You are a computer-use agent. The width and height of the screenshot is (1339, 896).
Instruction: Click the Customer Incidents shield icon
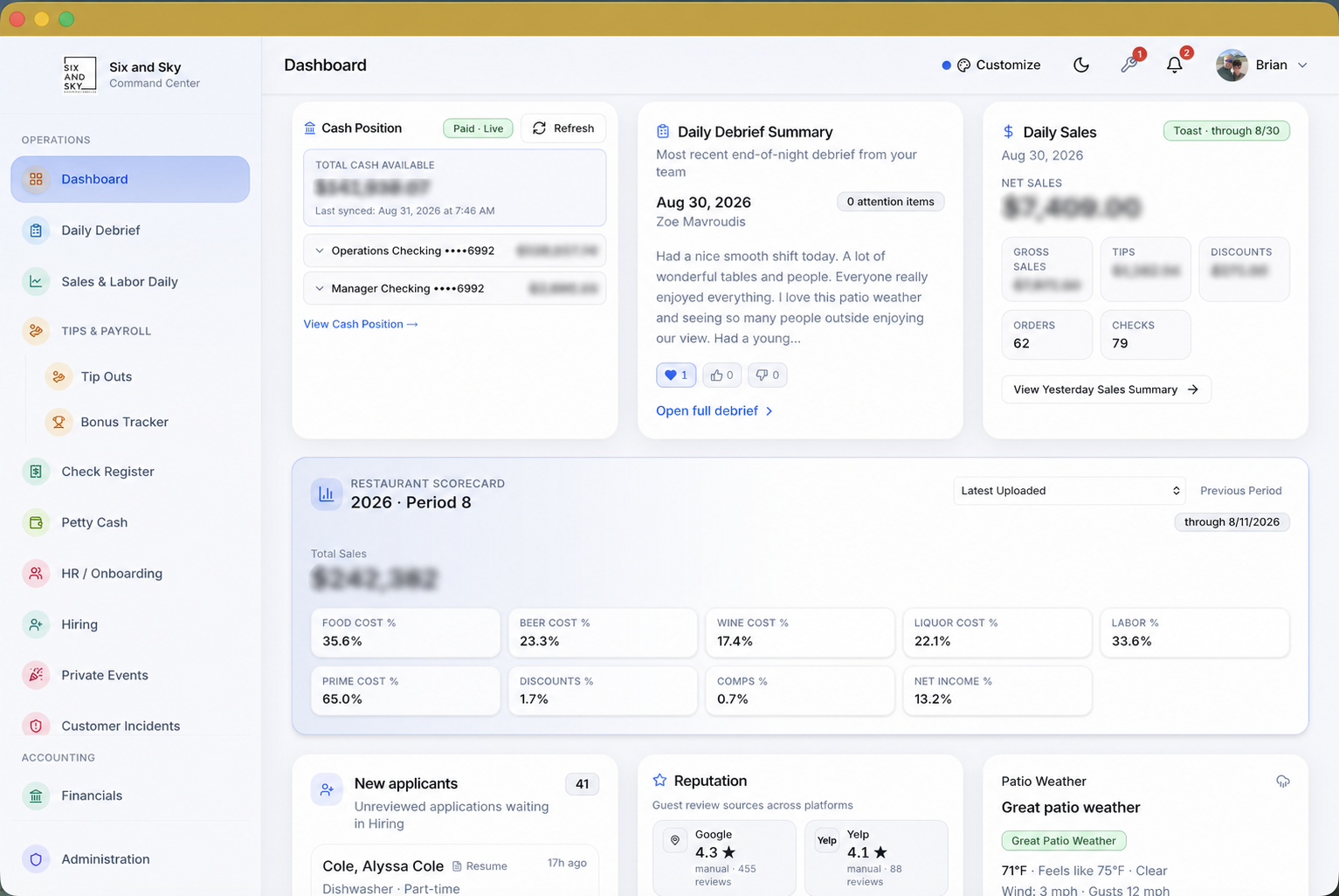click(x=36, y=726)
